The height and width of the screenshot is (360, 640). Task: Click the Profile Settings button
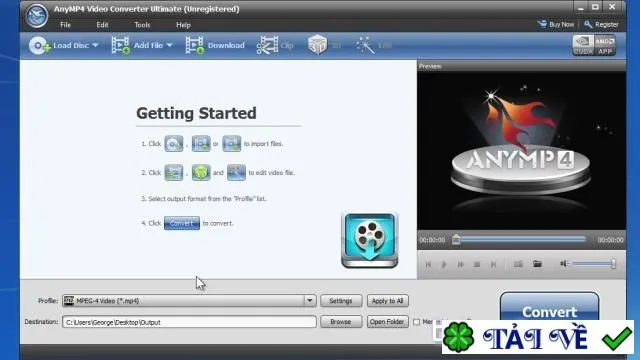click(341, 301)
